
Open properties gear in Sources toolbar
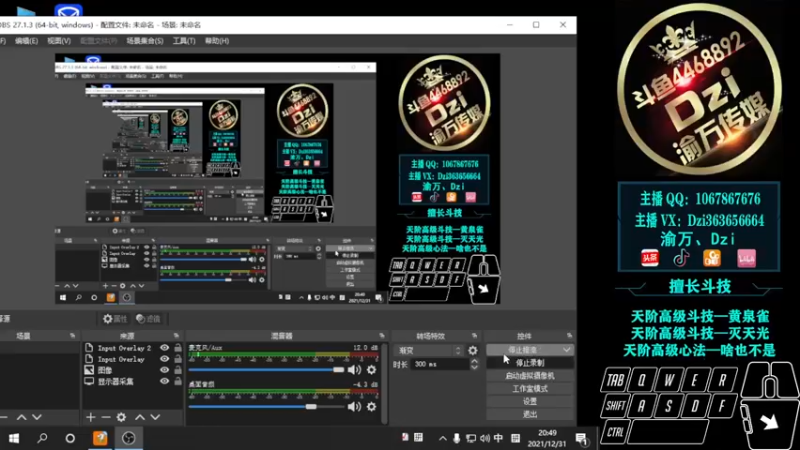pyautogui.click(x=121, y=417)
